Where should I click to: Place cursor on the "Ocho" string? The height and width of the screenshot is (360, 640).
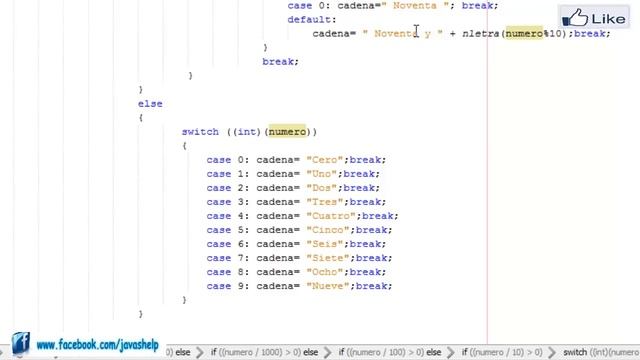[x=325, y=272]
